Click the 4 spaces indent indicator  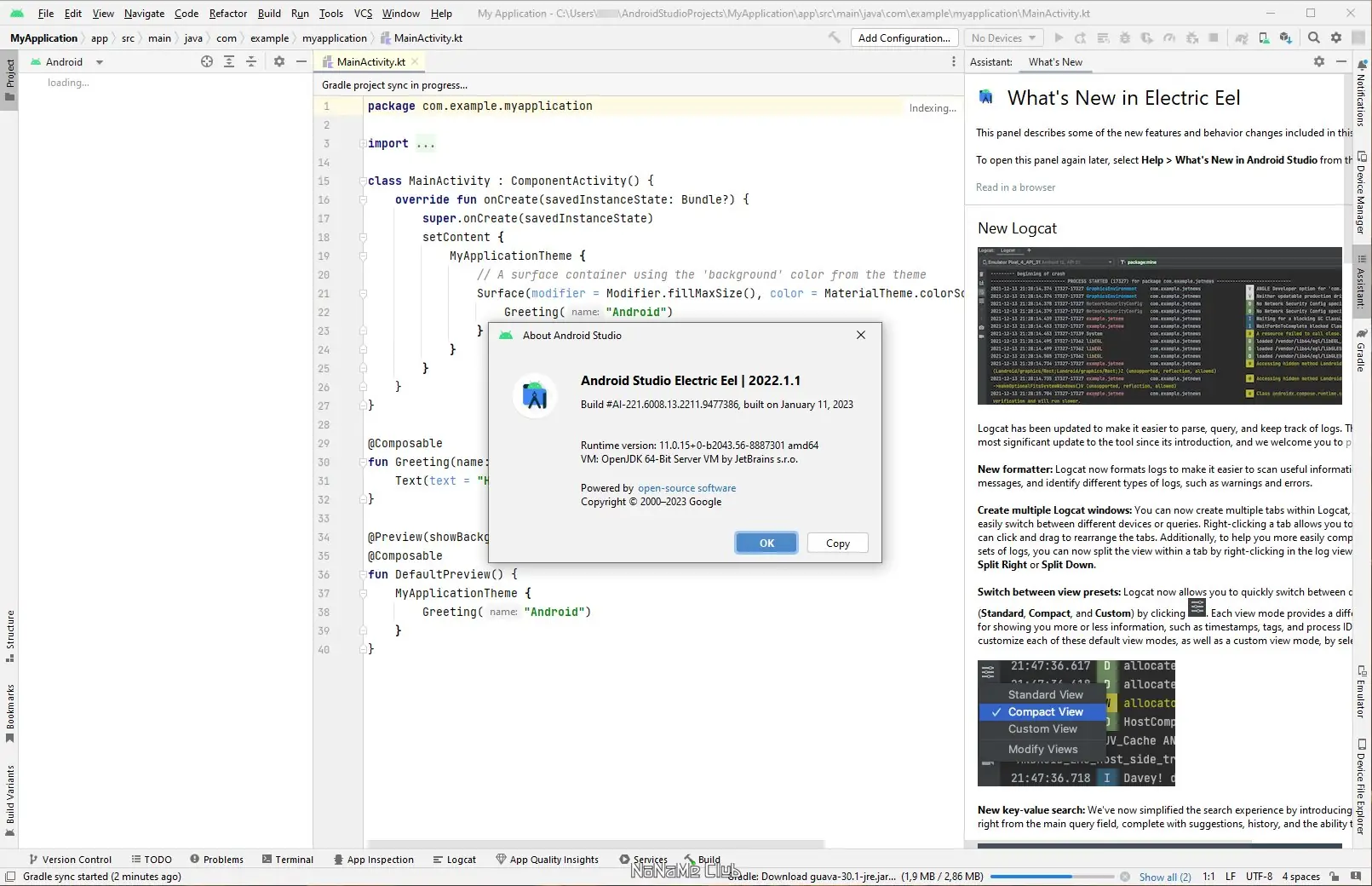[x=1300, y=877]
